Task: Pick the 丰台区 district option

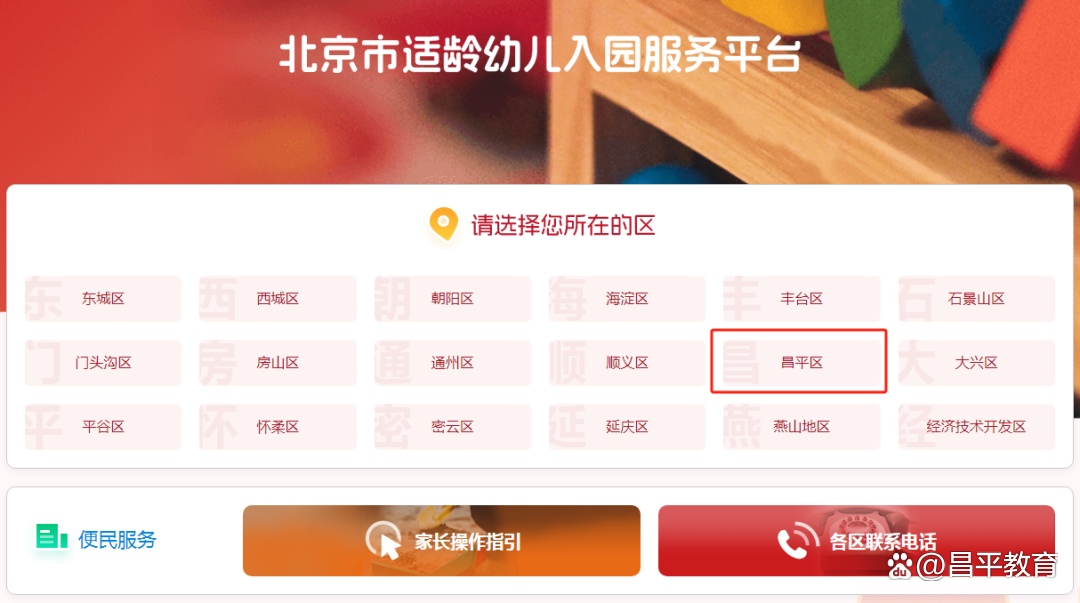Action: [801, 298]
